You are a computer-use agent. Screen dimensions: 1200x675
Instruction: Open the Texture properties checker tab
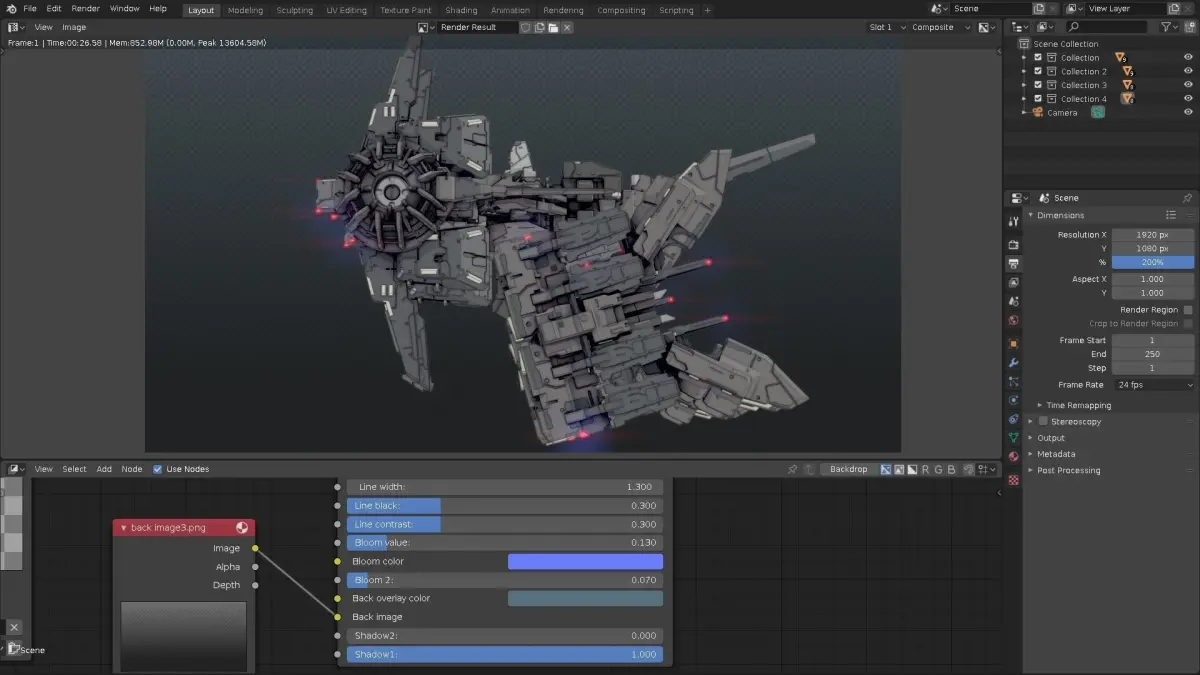click(x=1013, y=480)
